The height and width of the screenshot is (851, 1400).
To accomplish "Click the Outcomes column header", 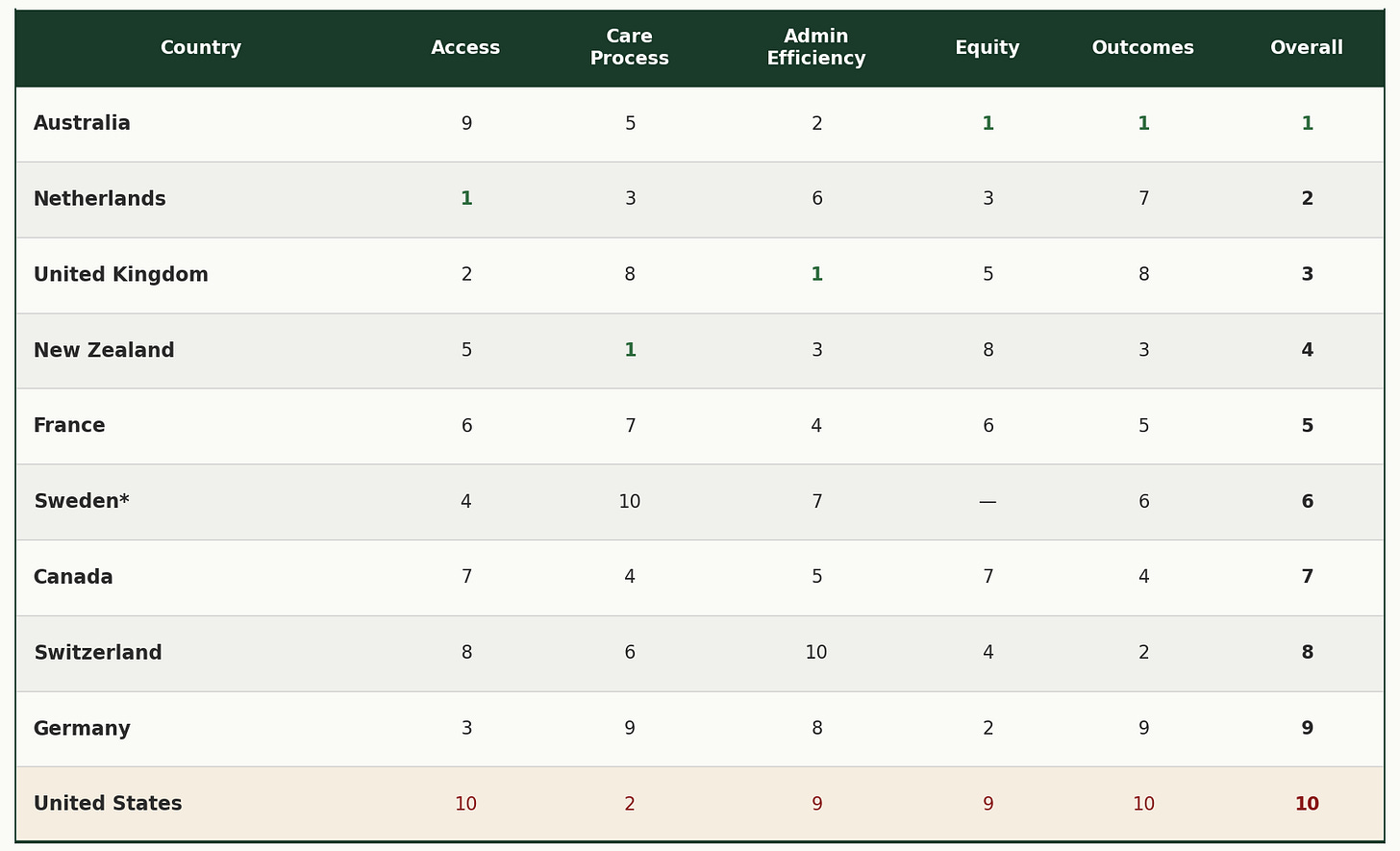I will [1143, 48].
